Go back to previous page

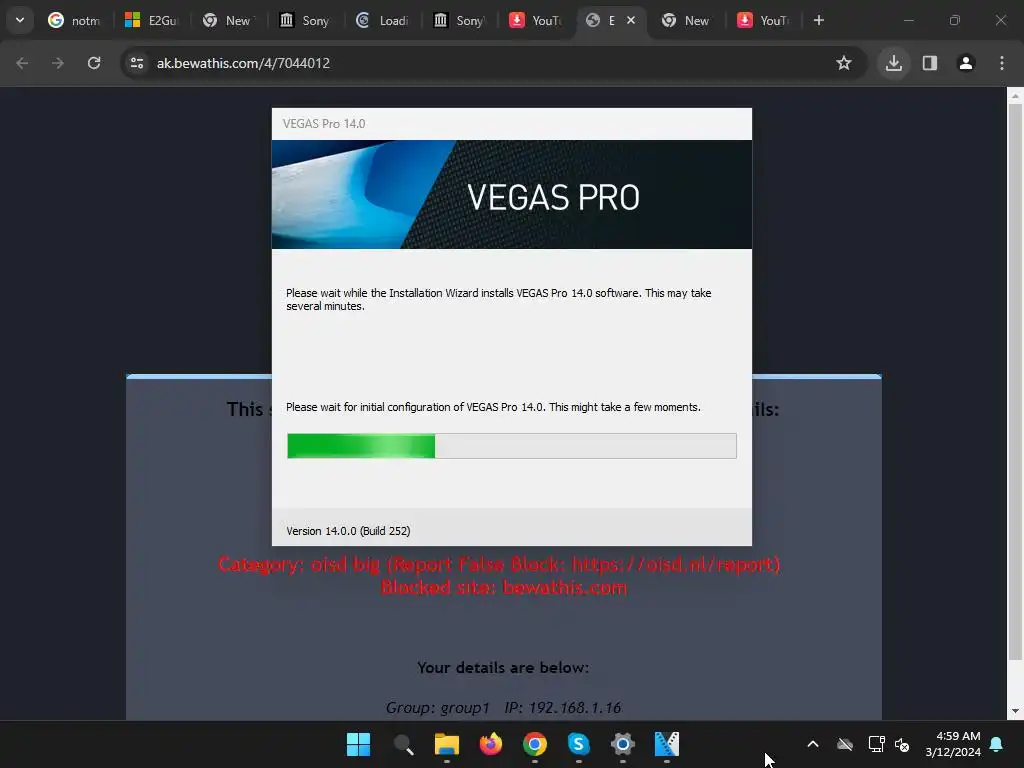(x=22, y=63)
